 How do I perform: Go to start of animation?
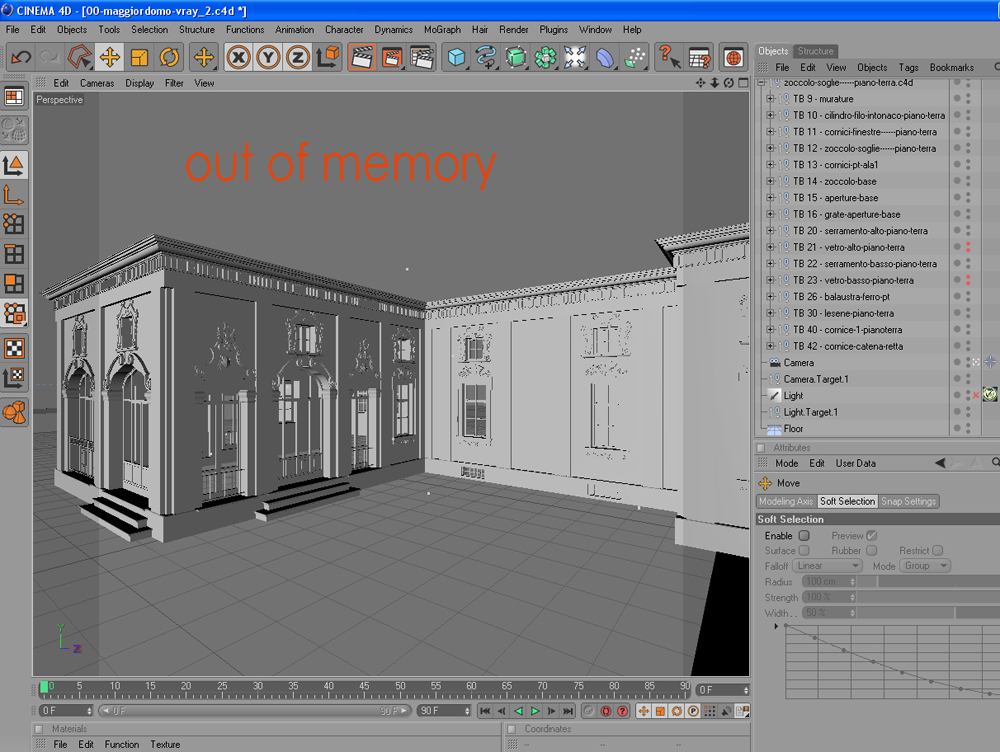(x=485, y=711)
